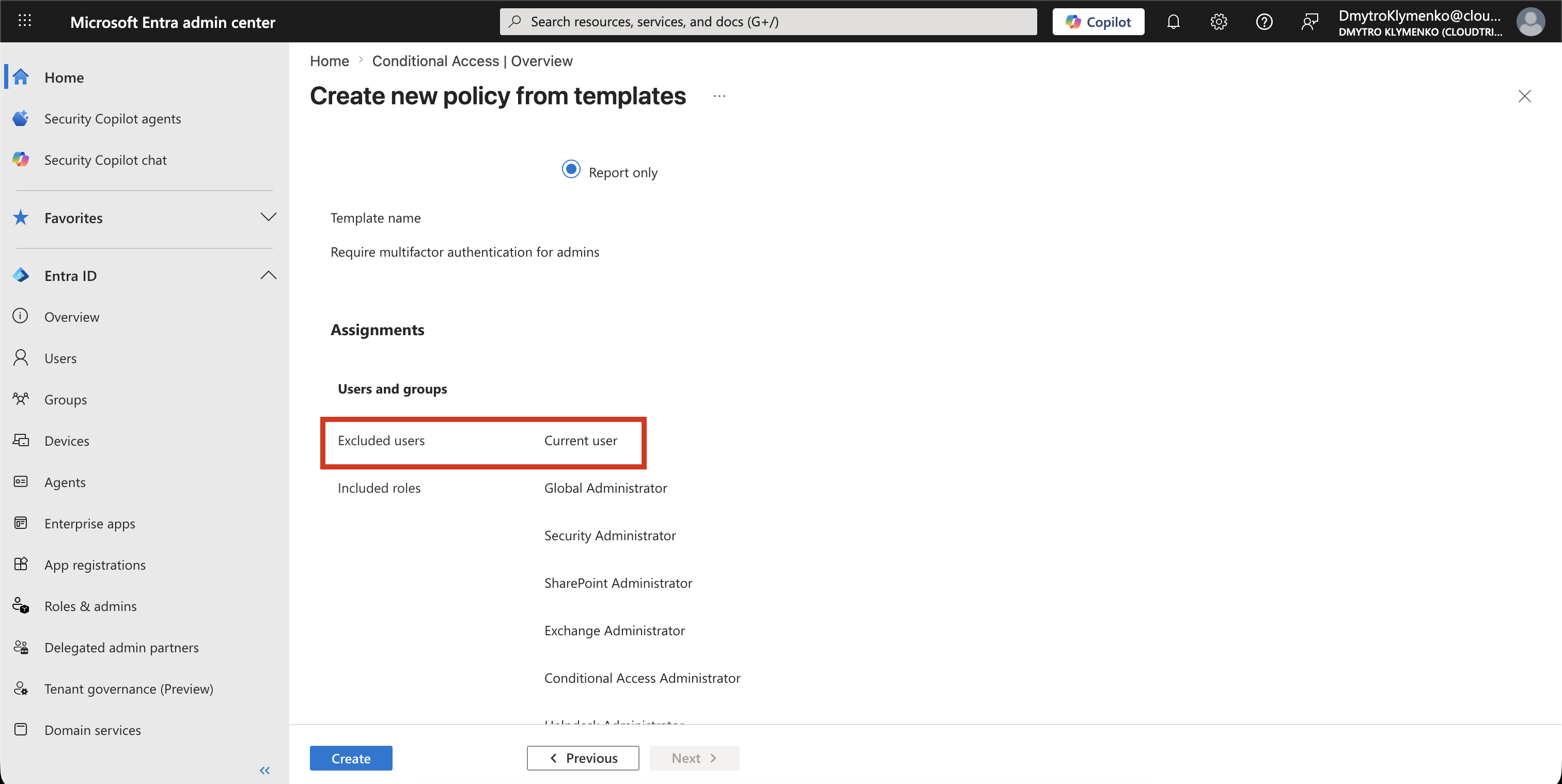Follow the Home breadcrumb link
The width and height of the screenshot is (1562, 784).
pyautogui.click(x=329, y=60)
